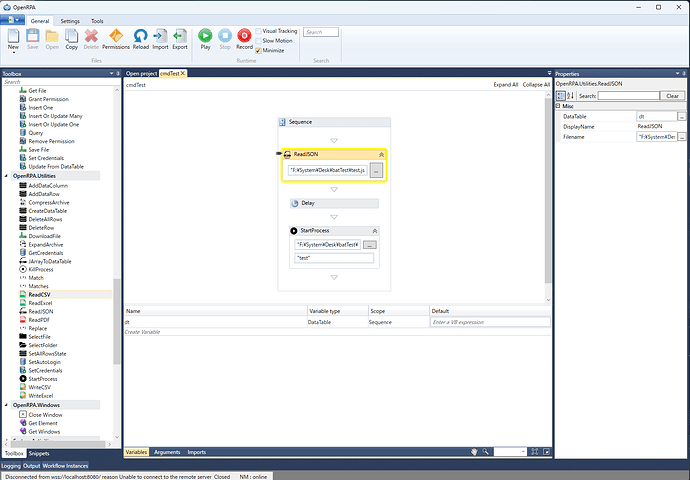Click Create Variable row

click(338, 332)
